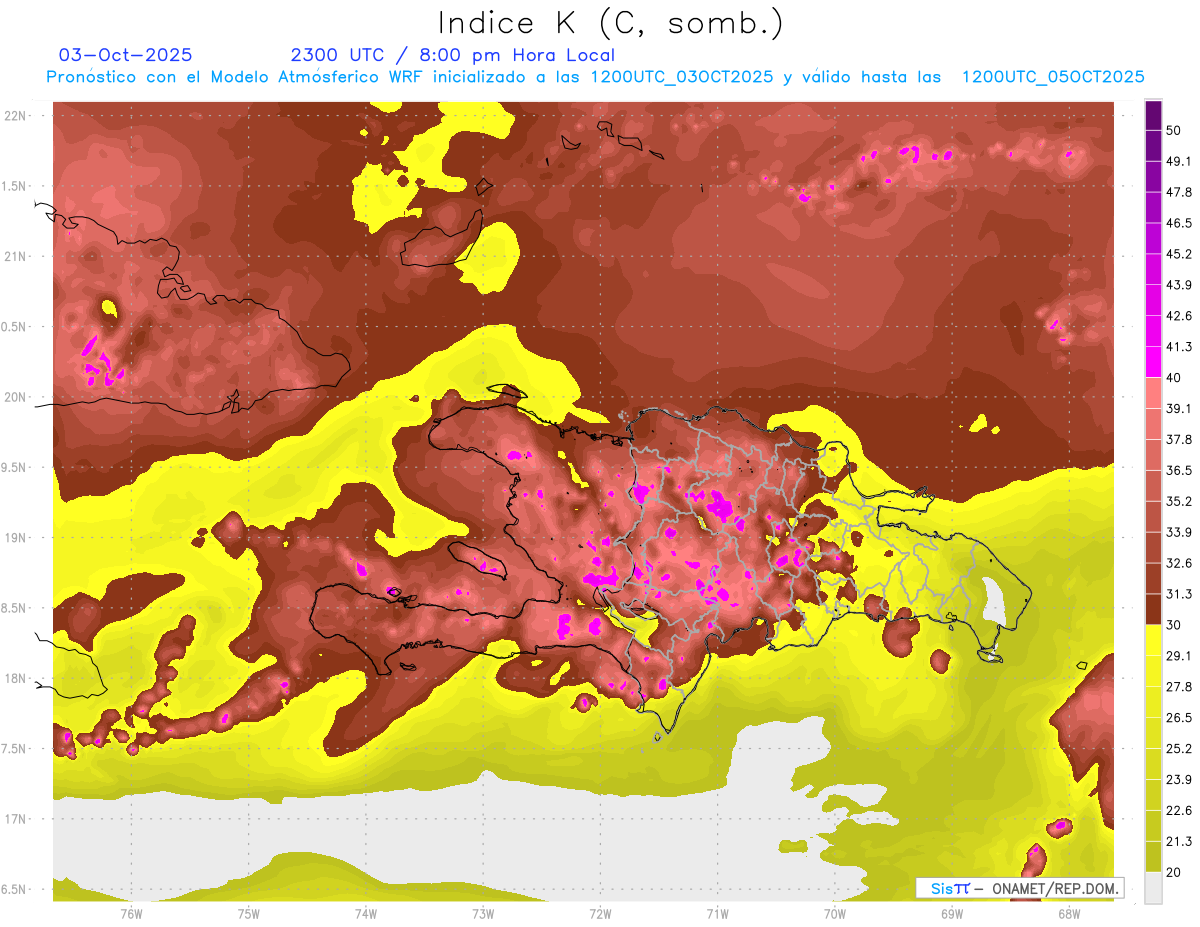Click the Indice K (C, somb.) title
Viewport: 1200px width, 927px height.
coord(610,23)
